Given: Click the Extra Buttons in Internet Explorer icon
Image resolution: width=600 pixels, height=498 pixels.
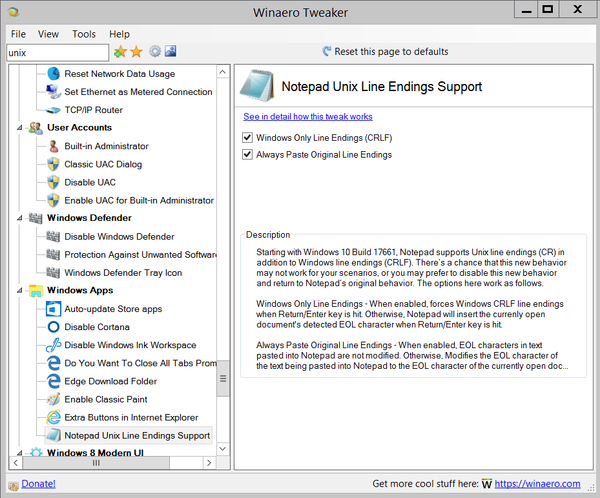Looking at the screenshot, I should (54, 417).
